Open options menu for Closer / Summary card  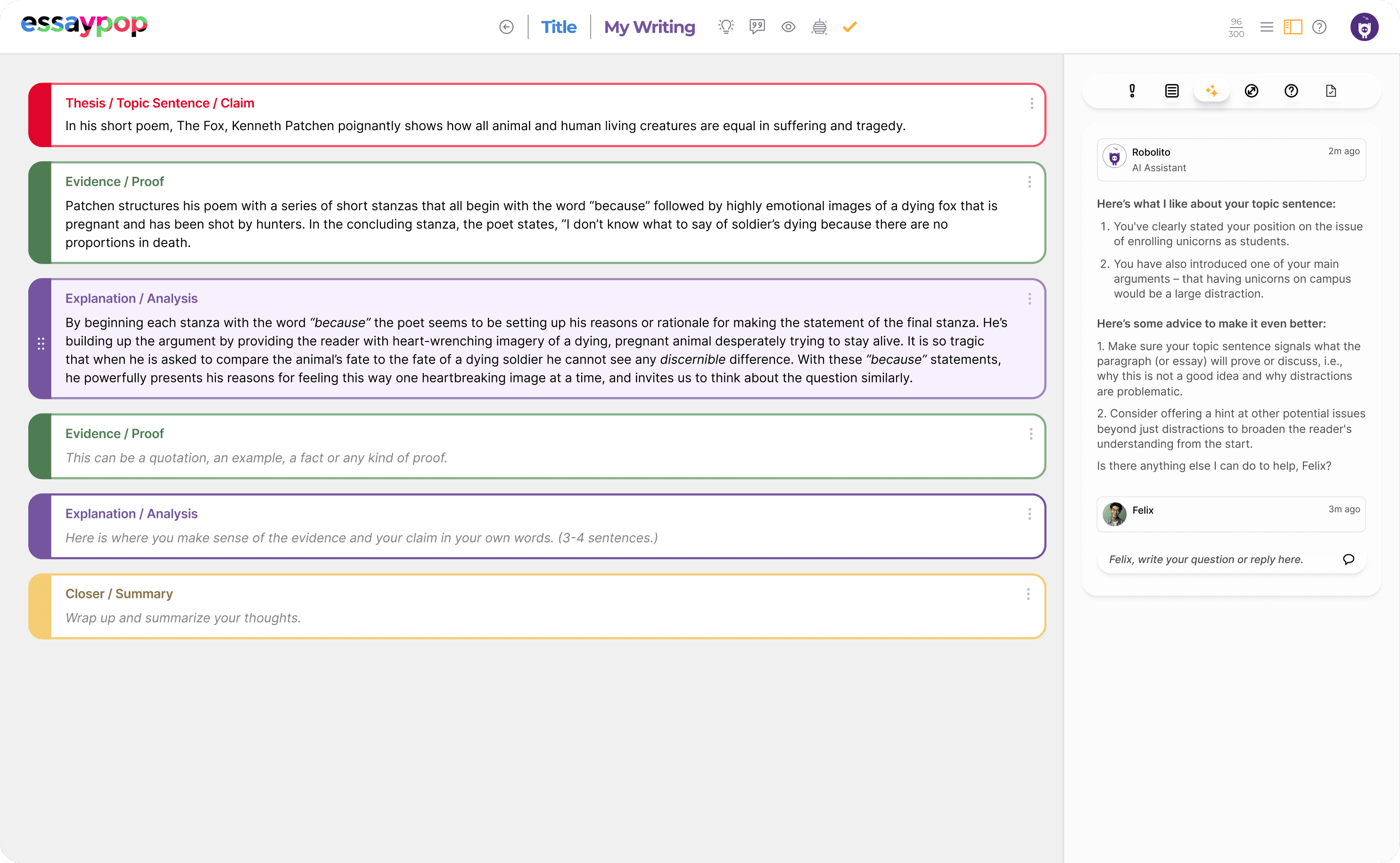pos(1028,594)
